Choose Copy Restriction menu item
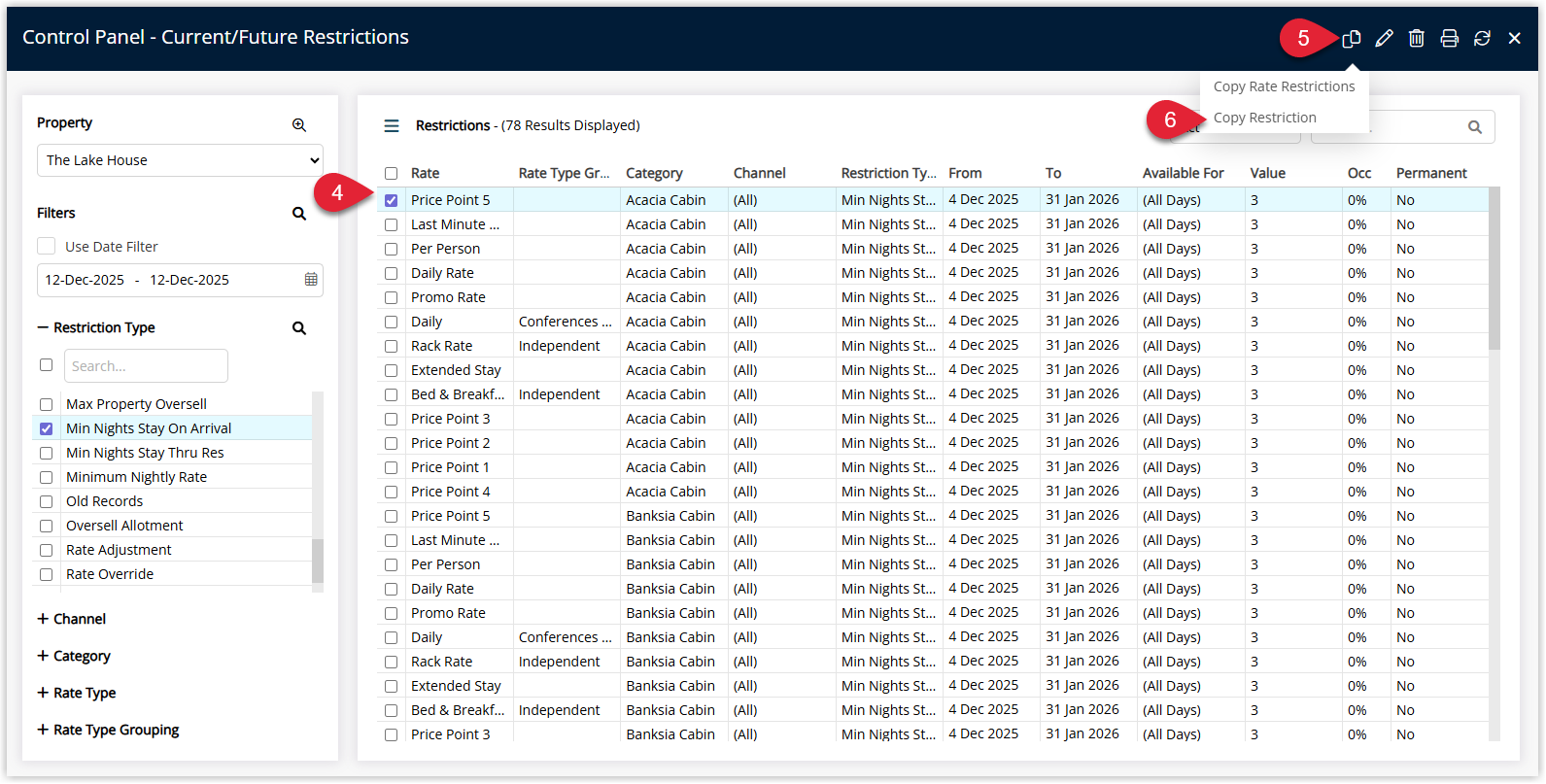Viewport: 1546px width, 784px height. tap(1264, 118)
